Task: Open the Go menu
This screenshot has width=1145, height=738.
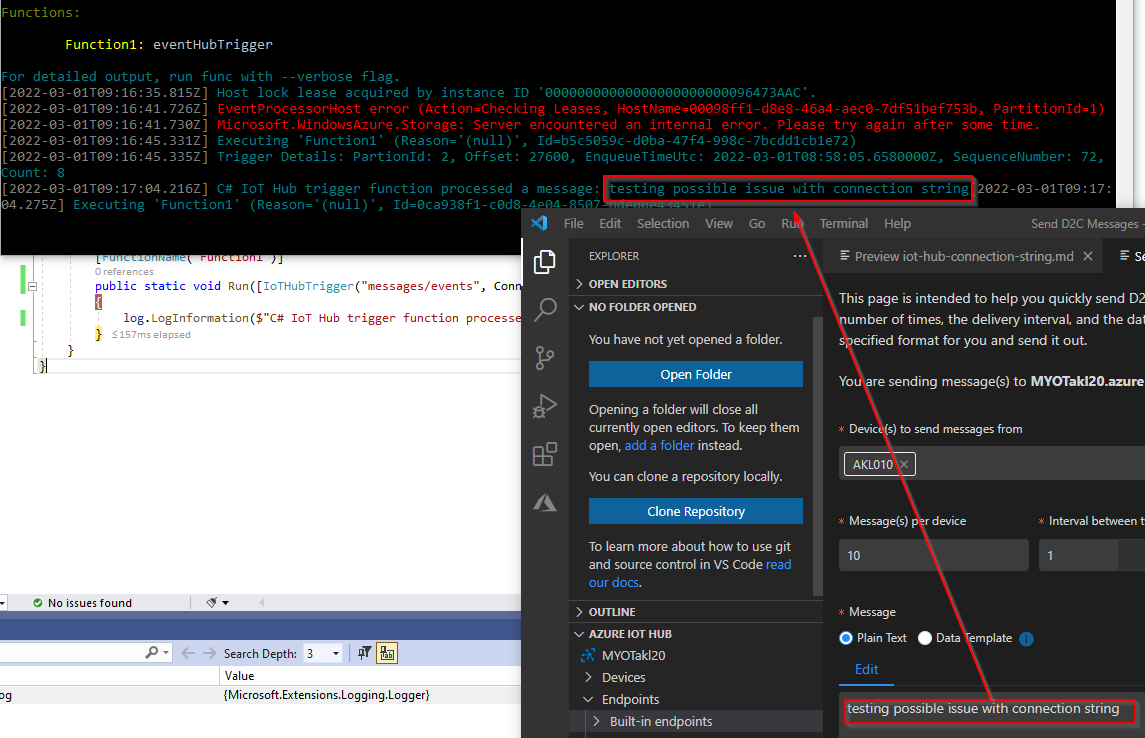Action: pyautogui.click(x=757, y=223)
